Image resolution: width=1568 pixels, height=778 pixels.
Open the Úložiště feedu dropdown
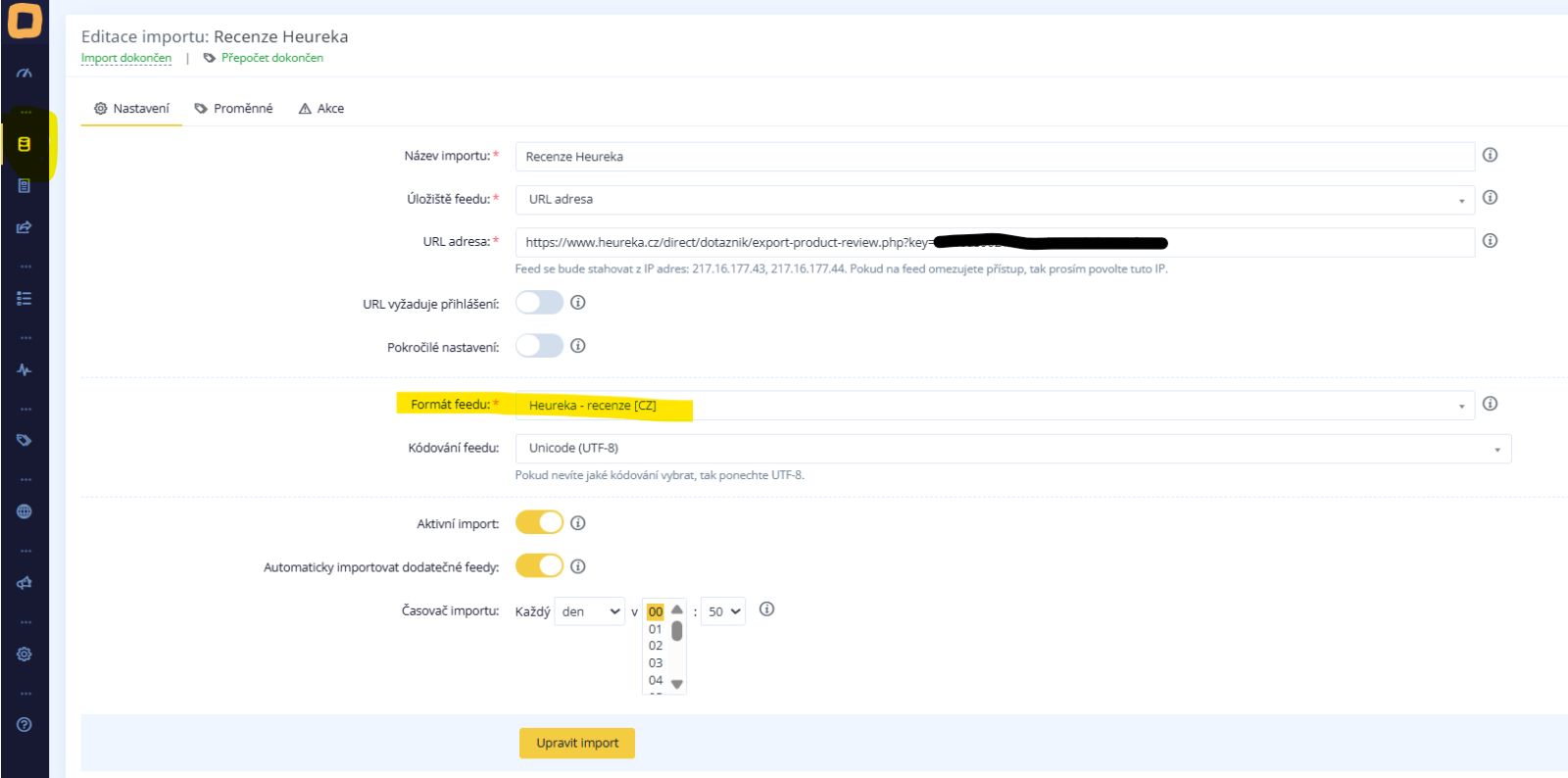click(x=995, y=200)
